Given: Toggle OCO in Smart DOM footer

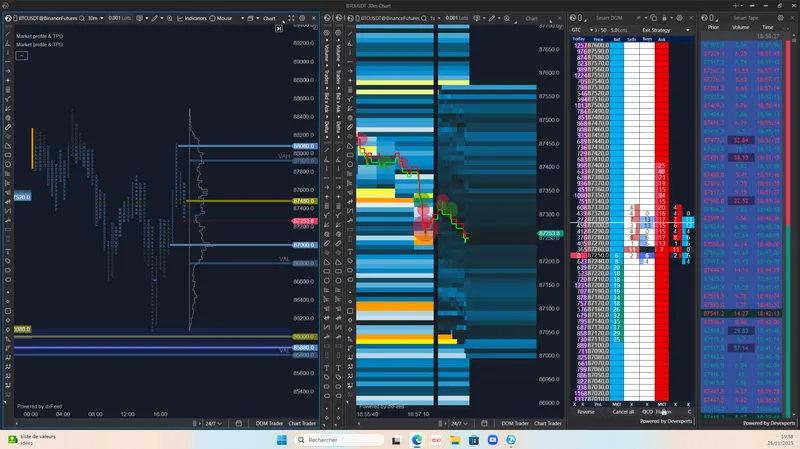Looking at the screenshot, I should pyautogui.click(x=647, y=412).
